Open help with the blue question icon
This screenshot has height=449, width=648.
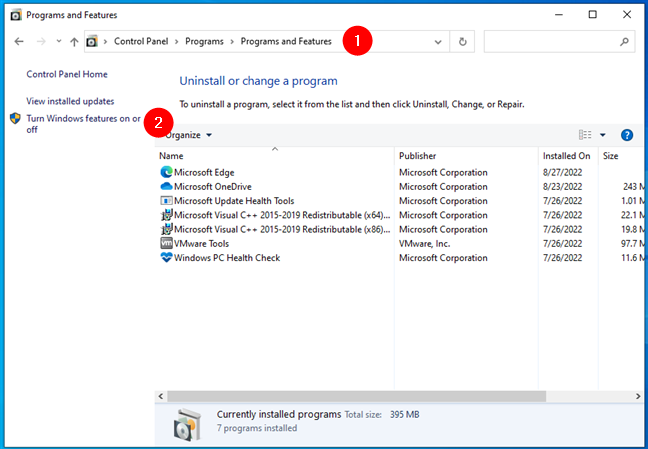tap(627, 135)
